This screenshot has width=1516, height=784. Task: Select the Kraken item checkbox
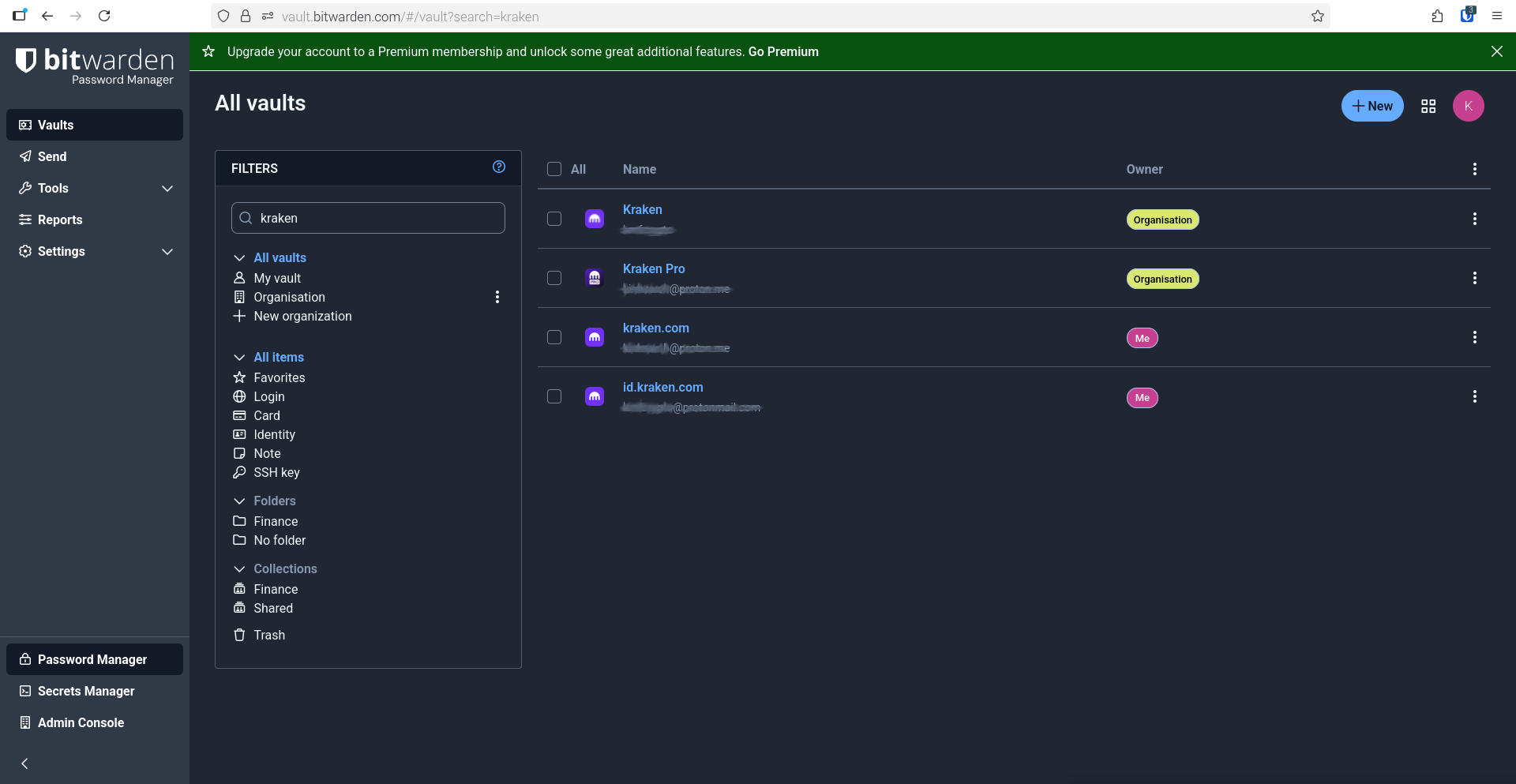(554, 219)
